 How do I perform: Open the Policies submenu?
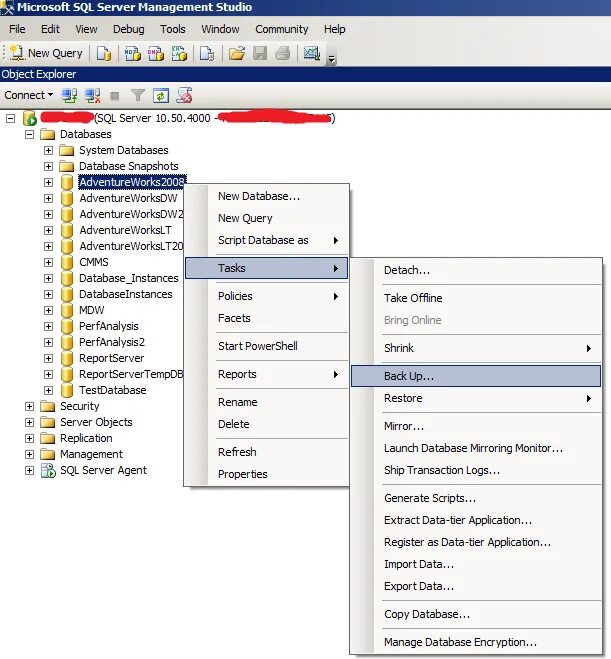pos(266,296)
